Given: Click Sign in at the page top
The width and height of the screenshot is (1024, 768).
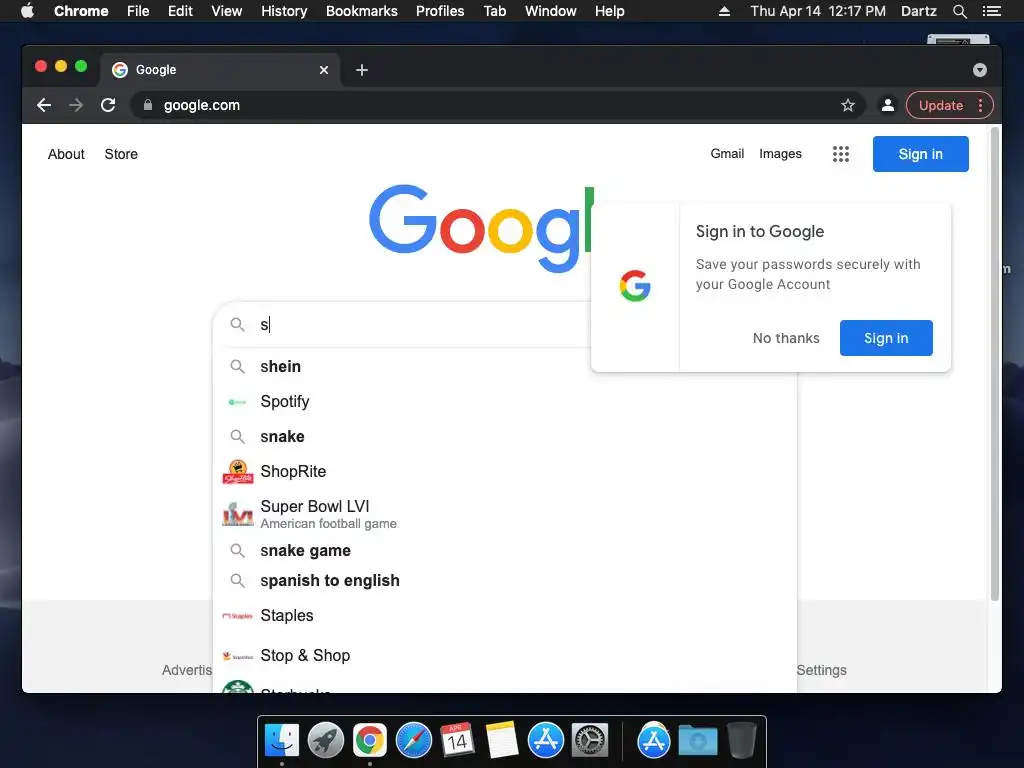Looking at the screenshot, I should point(920,154).
